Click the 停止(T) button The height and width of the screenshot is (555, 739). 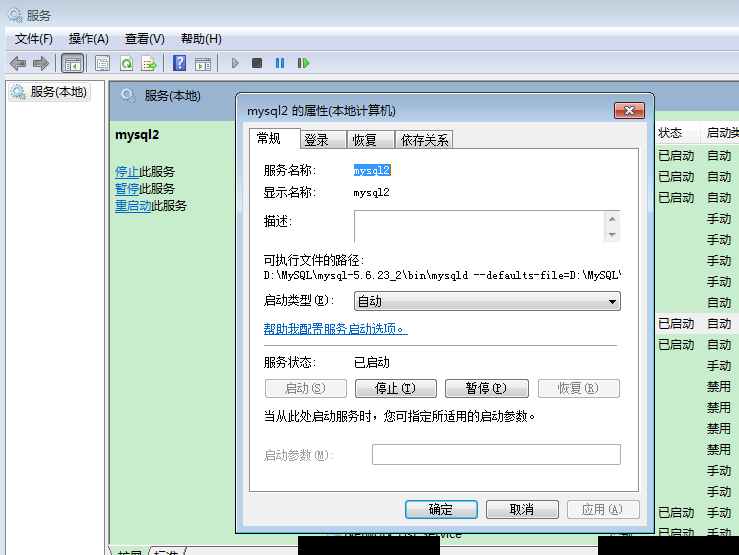pyautogui.click(x=395, y=388)
